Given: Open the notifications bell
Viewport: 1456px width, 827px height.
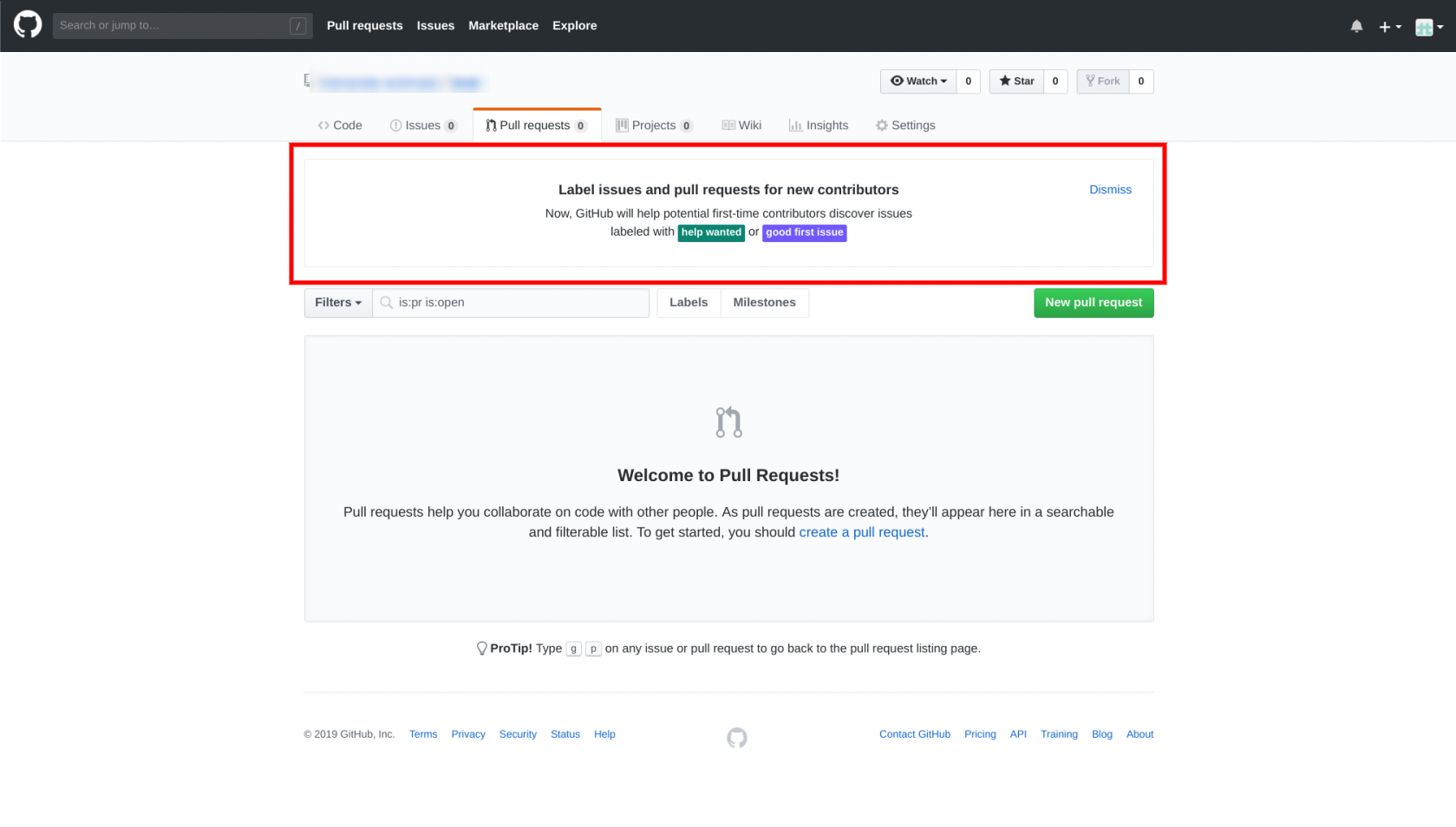Looking at the screenshot, I should [1356, 26].
